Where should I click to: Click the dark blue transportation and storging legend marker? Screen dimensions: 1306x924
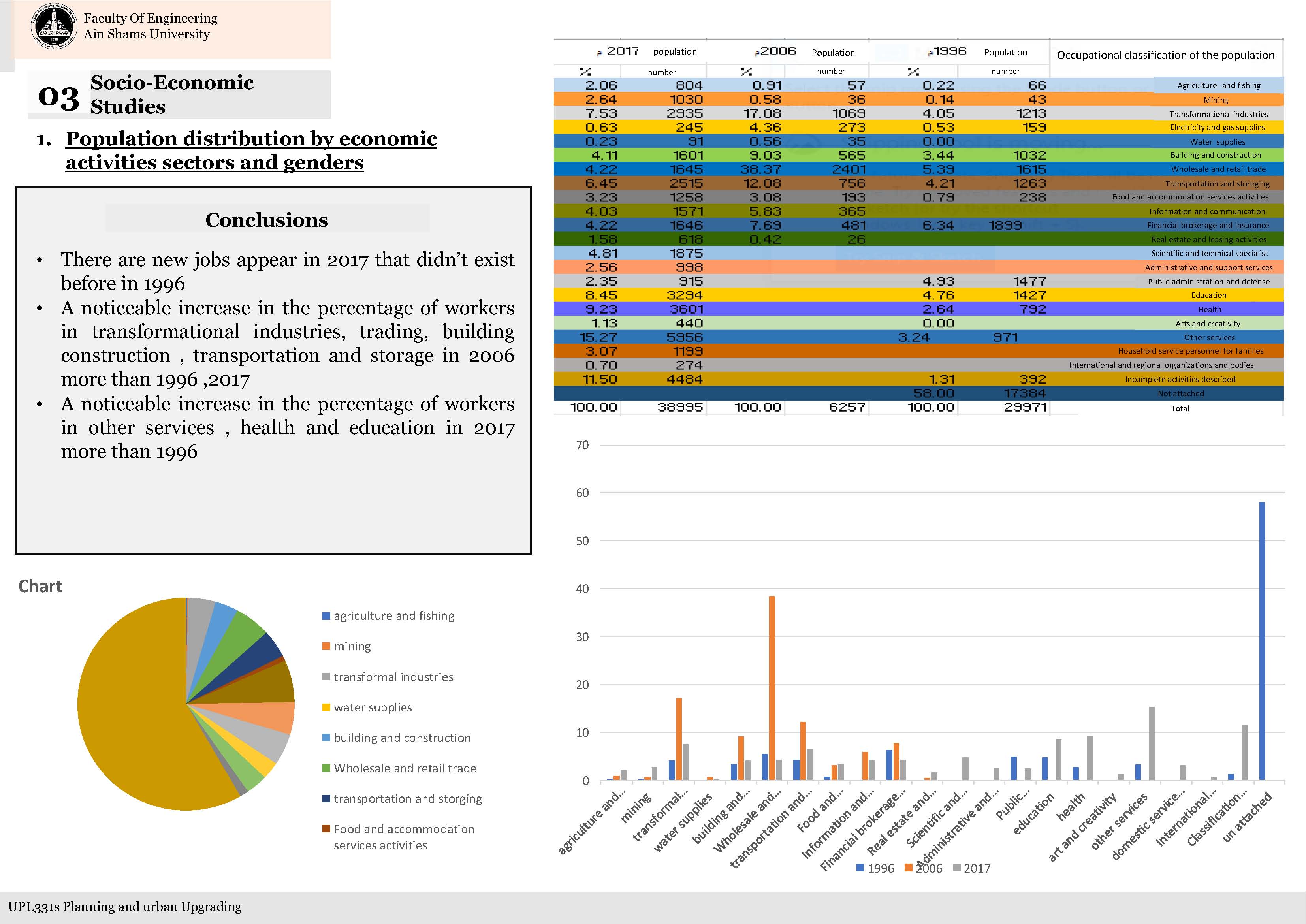326,798
